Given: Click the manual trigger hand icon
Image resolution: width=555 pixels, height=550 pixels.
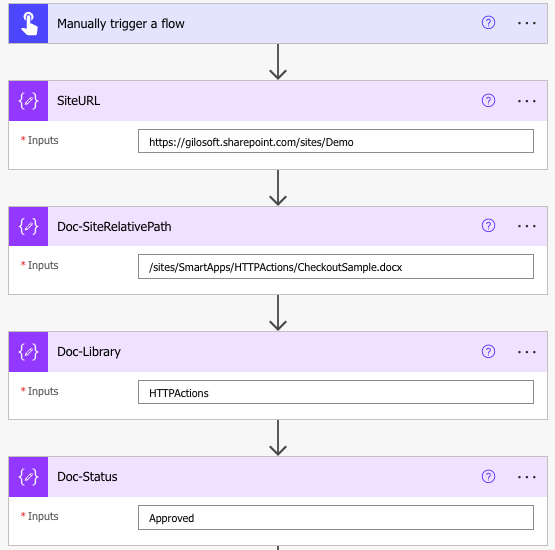Looking at the screenshot, I should coord(28,24).
